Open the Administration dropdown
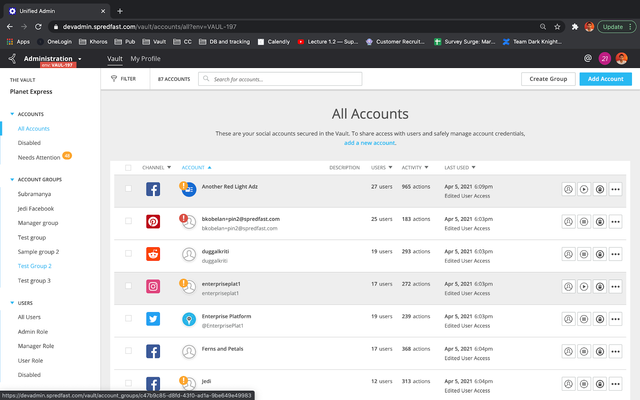The height and width of the screenshot is (400, 640). pyautogui.click(x=52, y=59)
